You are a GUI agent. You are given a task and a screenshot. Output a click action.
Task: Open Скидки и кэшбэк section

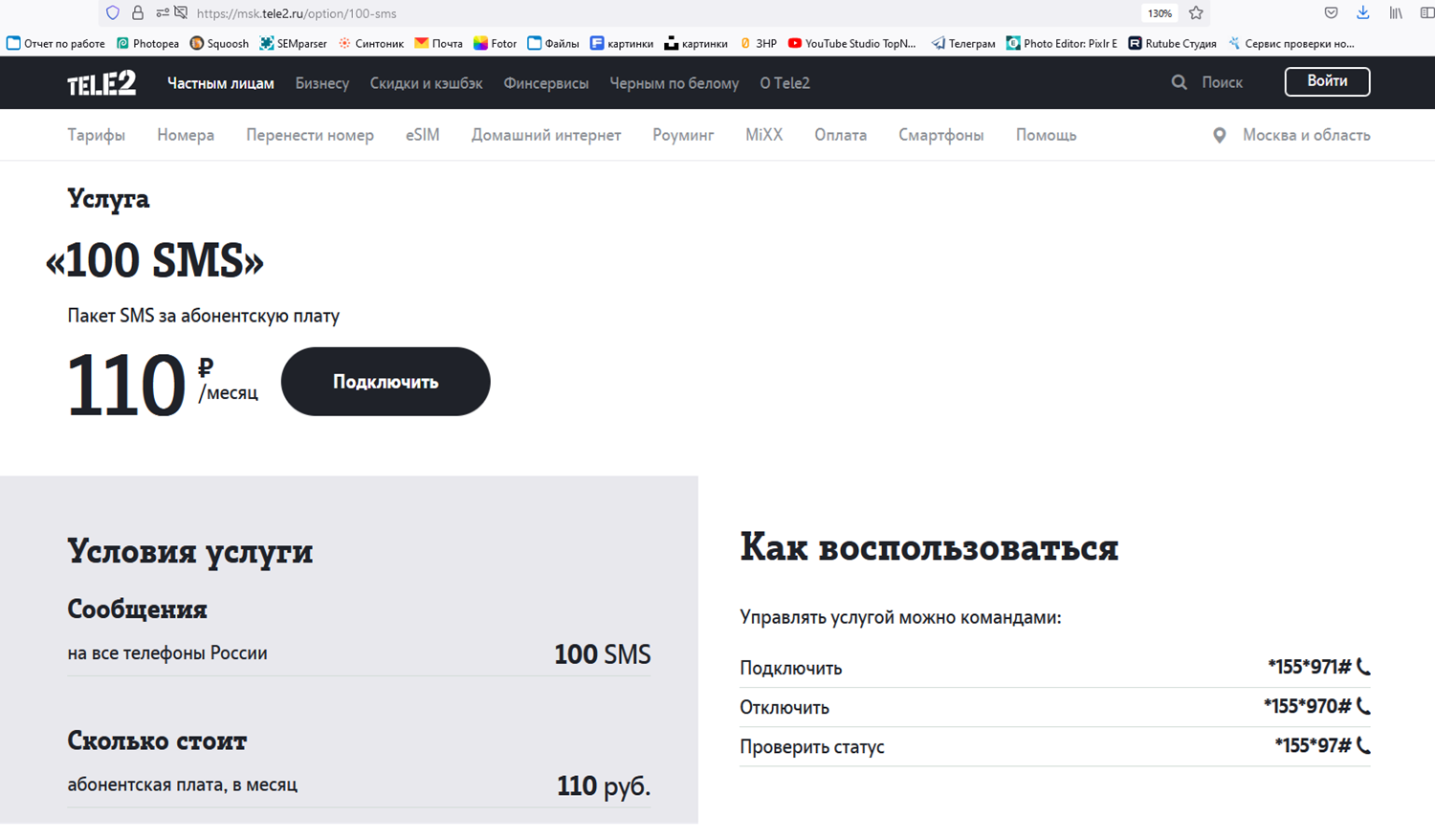click(x=427, y=83)
